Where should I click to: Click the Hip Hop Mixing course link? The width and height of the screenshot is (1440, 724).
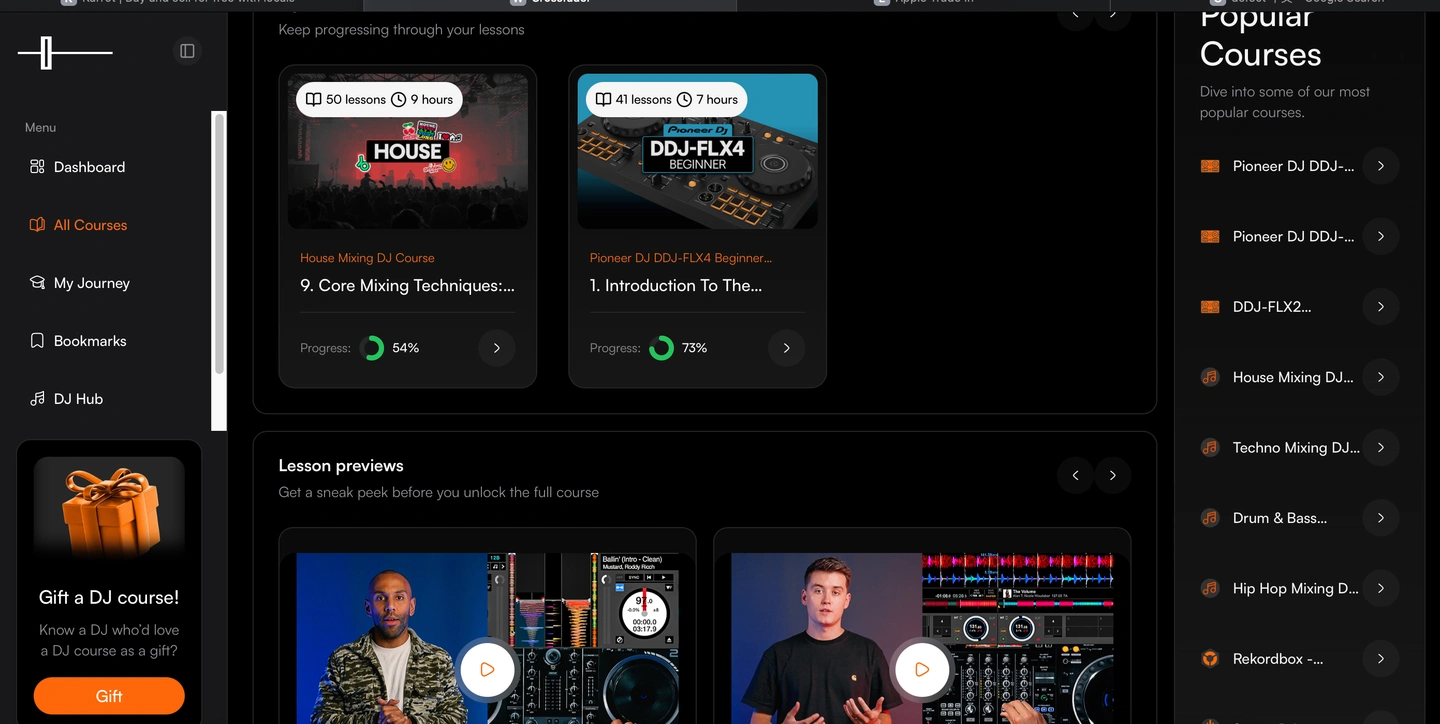[1295, 589]
